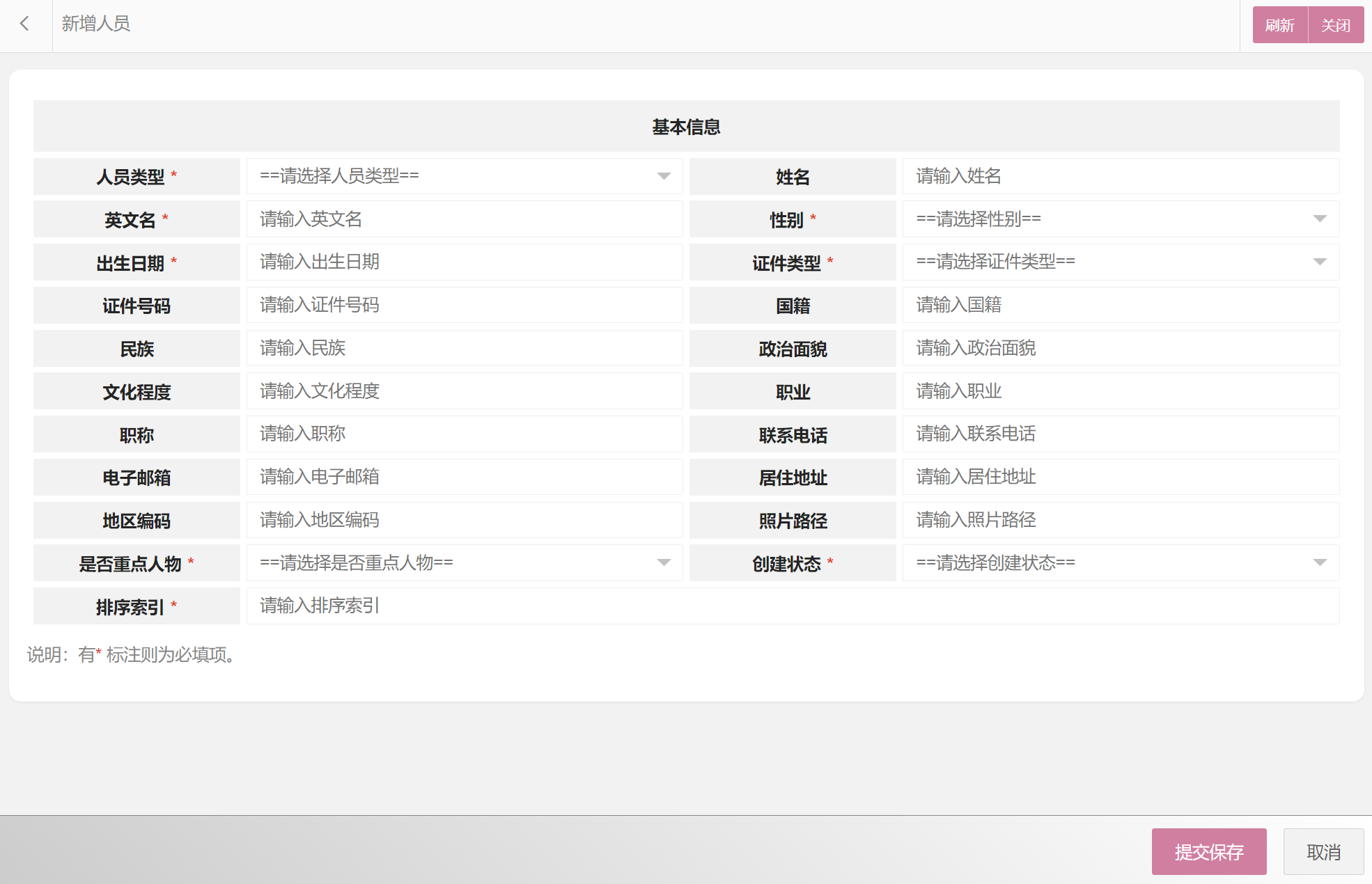Click the back arrow icon
1372x884 pixels.
point(25,24)
